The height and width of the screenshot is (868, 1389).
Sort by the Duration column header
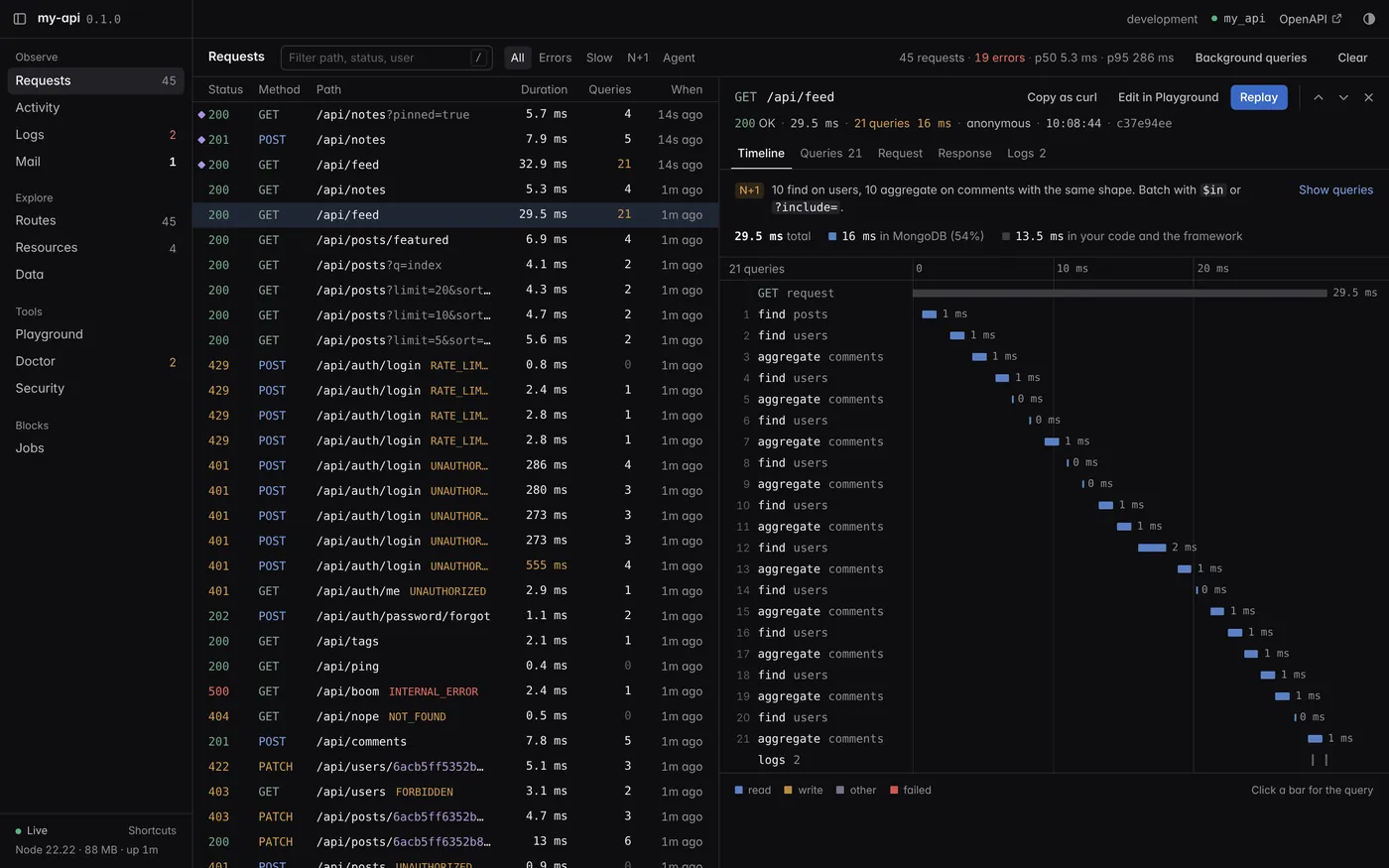(x=544, y=89)
